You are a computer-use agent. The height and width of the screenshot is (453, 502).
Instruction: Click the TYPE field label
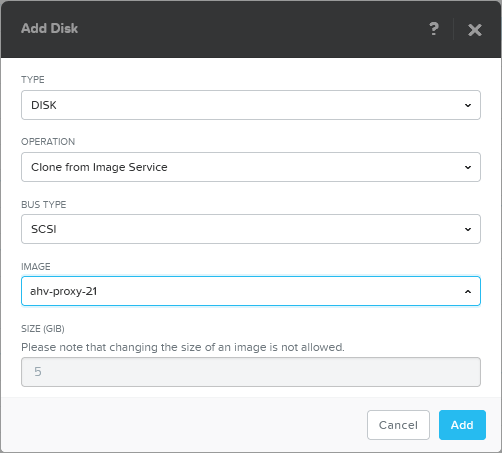(x=33, y=80)
